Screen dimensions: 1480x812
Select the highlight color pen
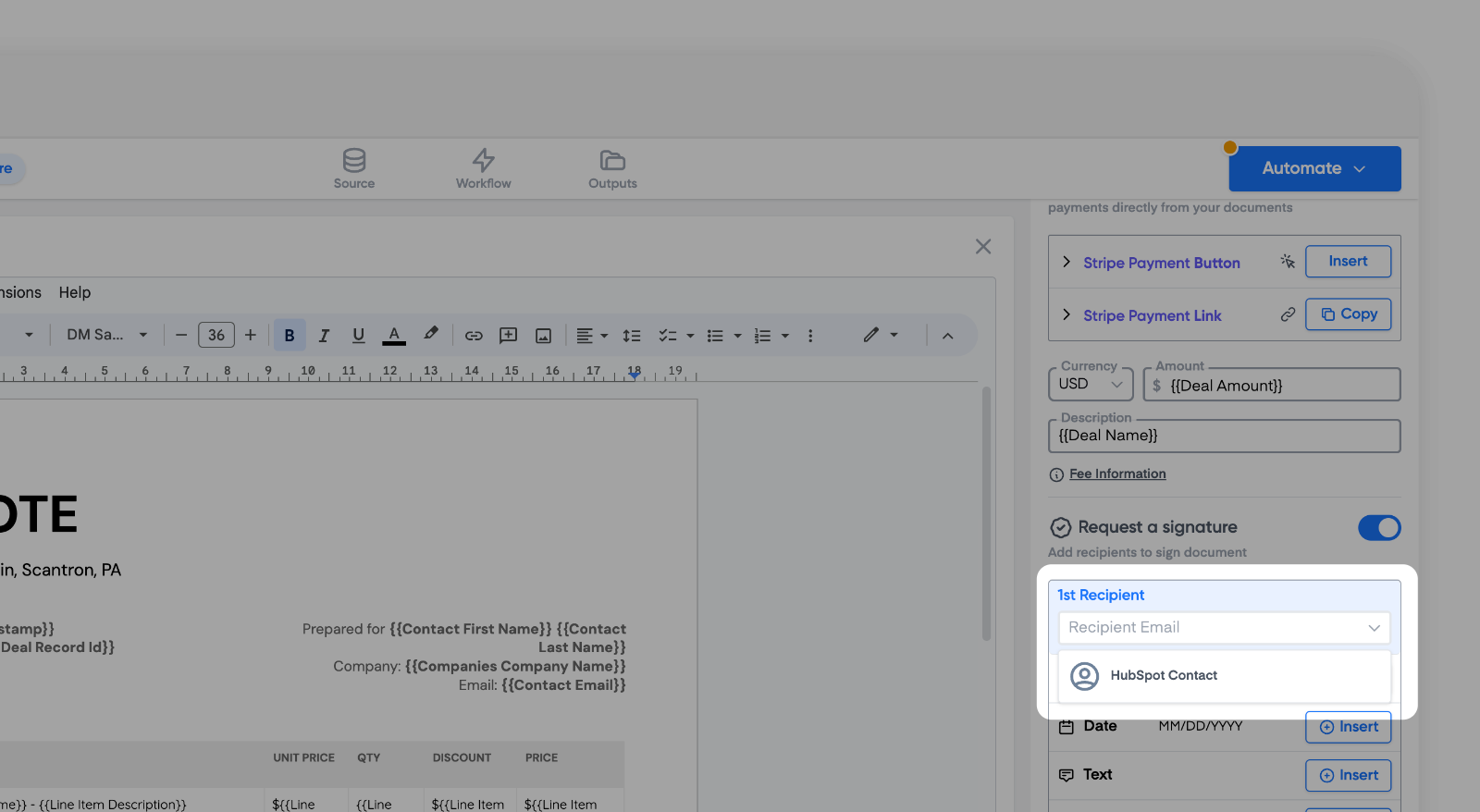pos(430,335)
